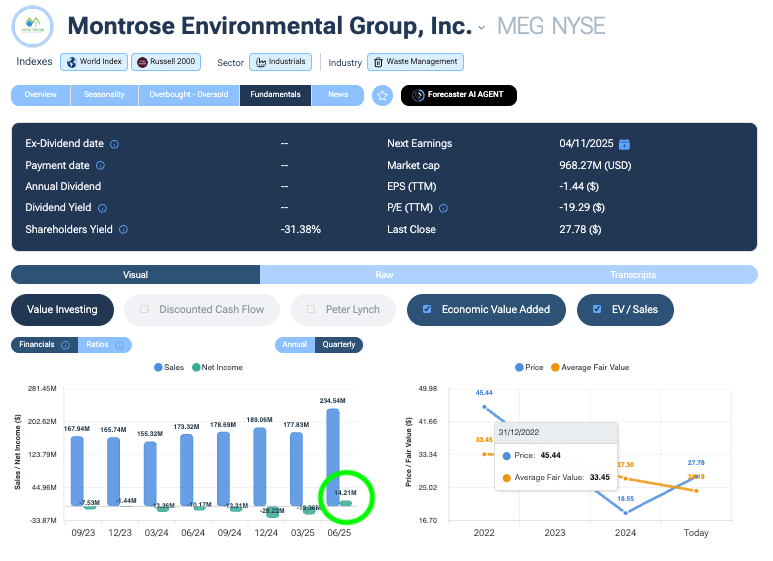Click the 06/25 sales bar 234.54M

333,457
